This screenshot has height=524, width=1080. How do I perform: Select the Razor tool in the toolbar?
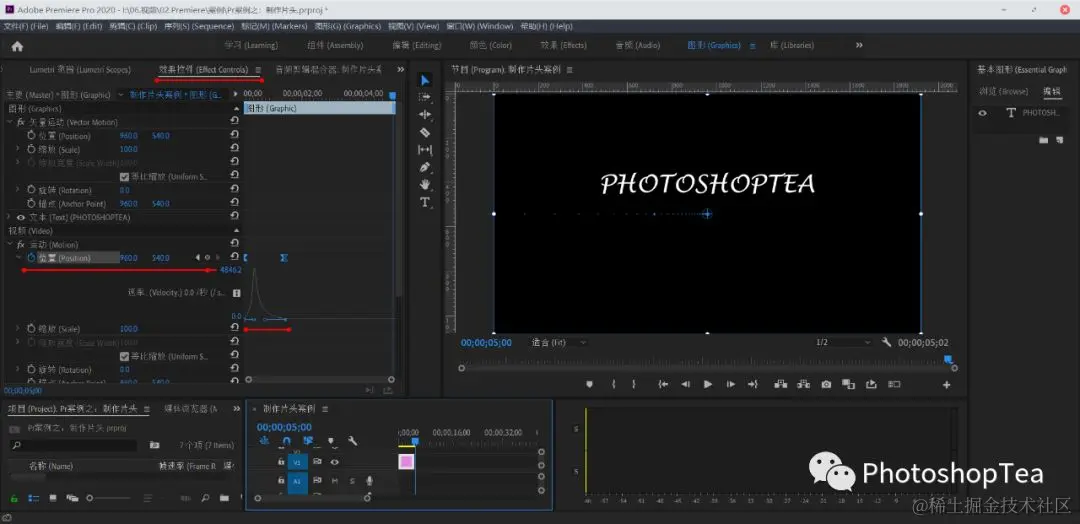(x=424, y=132)
